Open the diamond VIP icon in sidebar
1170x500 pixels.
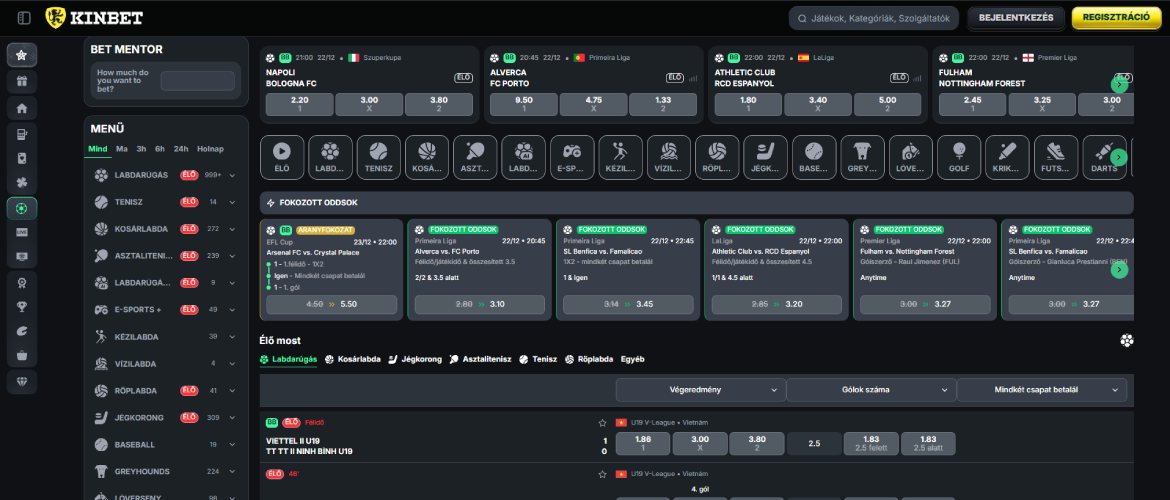23,382
